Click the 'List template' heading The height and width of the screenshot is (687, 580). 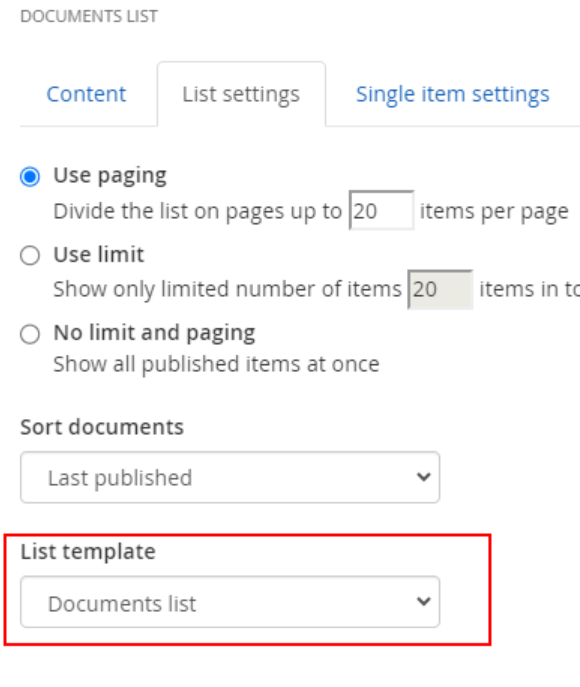(x=88, y=552)
